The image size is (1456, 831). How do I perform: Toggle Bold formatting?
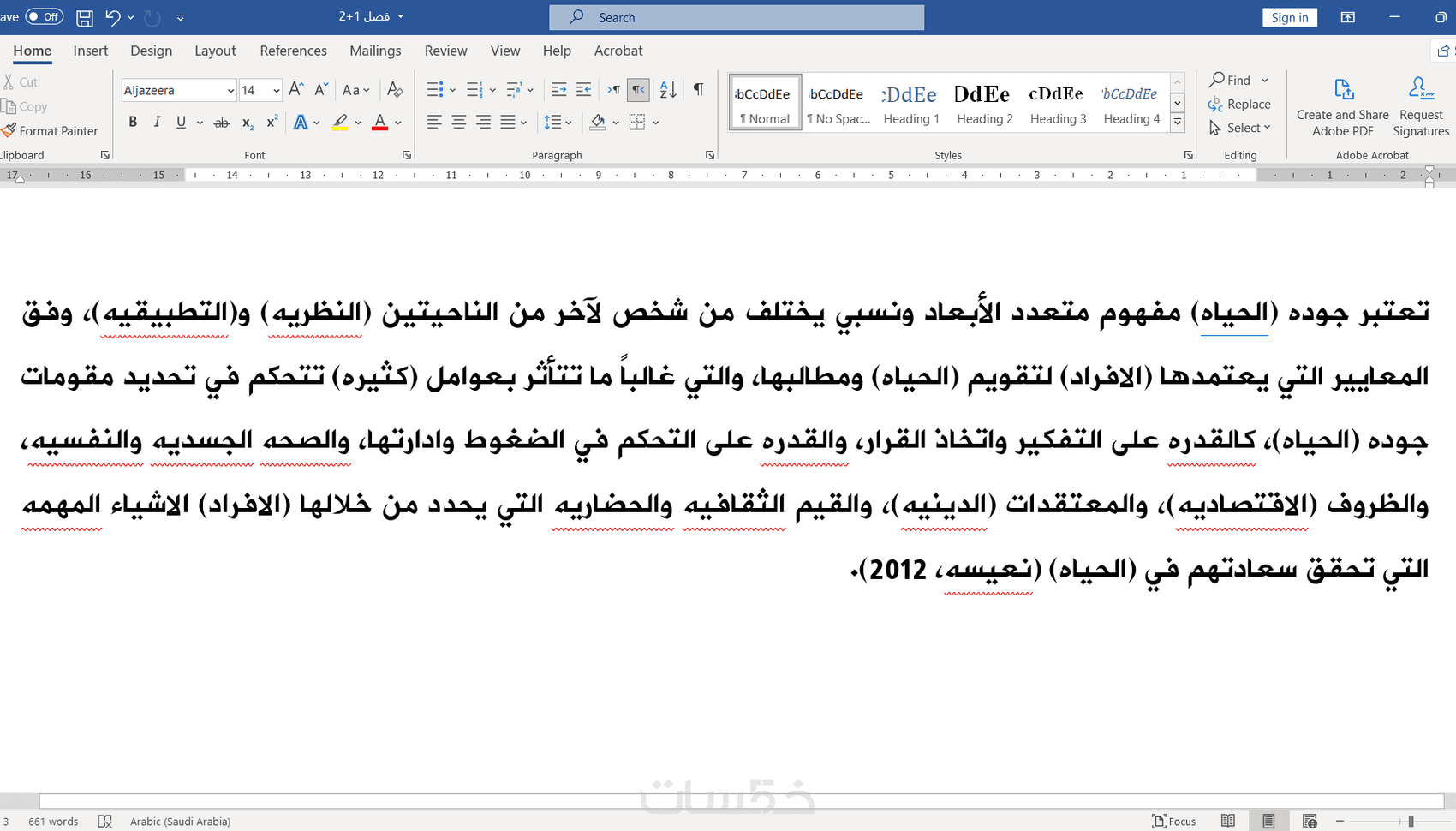click(133, 123)
